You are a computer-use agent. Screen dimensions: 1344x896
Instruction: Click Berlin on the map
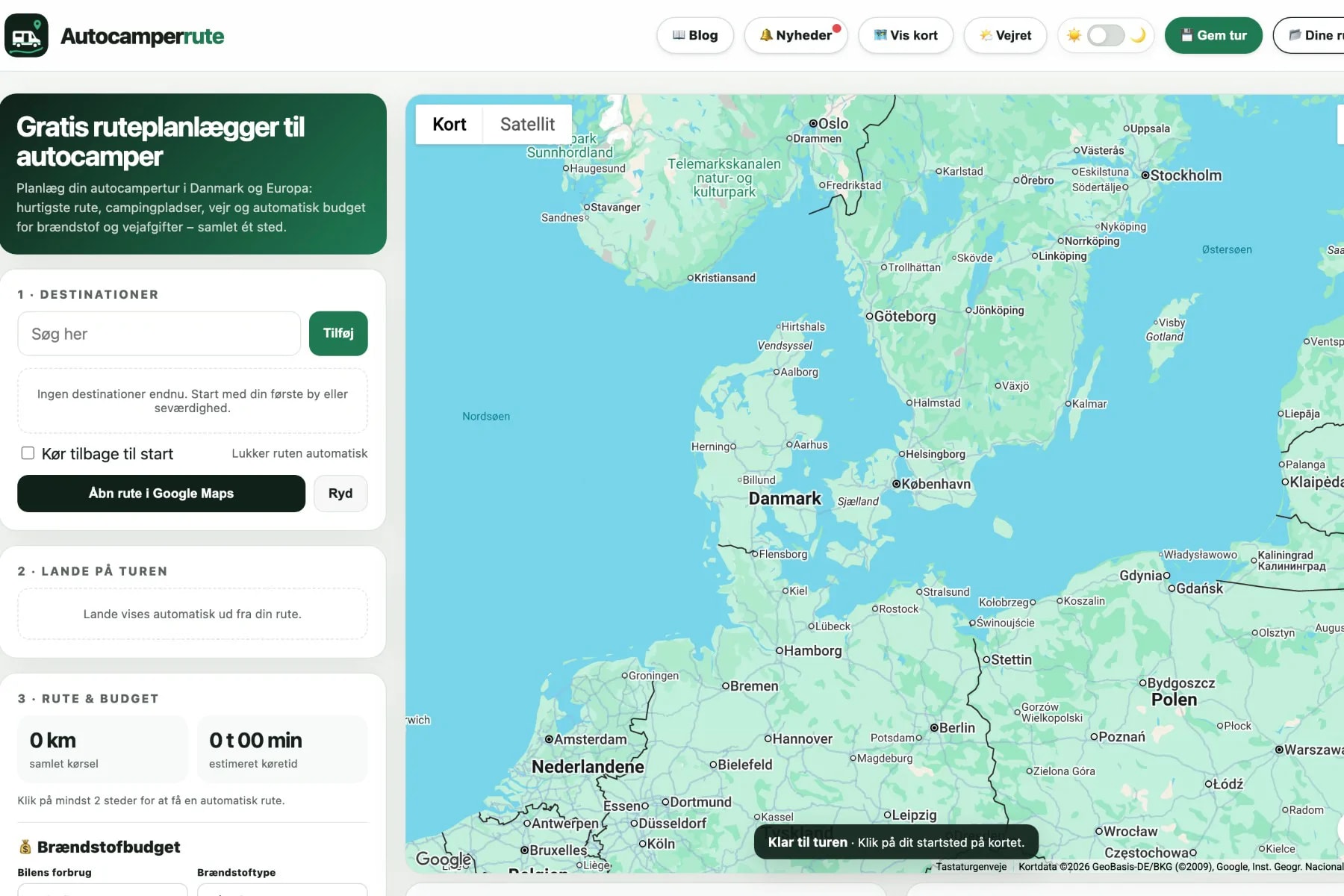coord(952,728)
